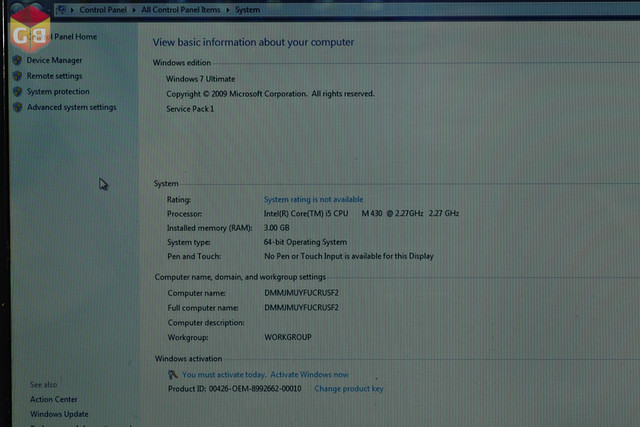Image resolution: width=640 pixels, height=427 pixels.
Task: Click the Product ID 00426-OEM-8992662-00010
Action: 235,389
